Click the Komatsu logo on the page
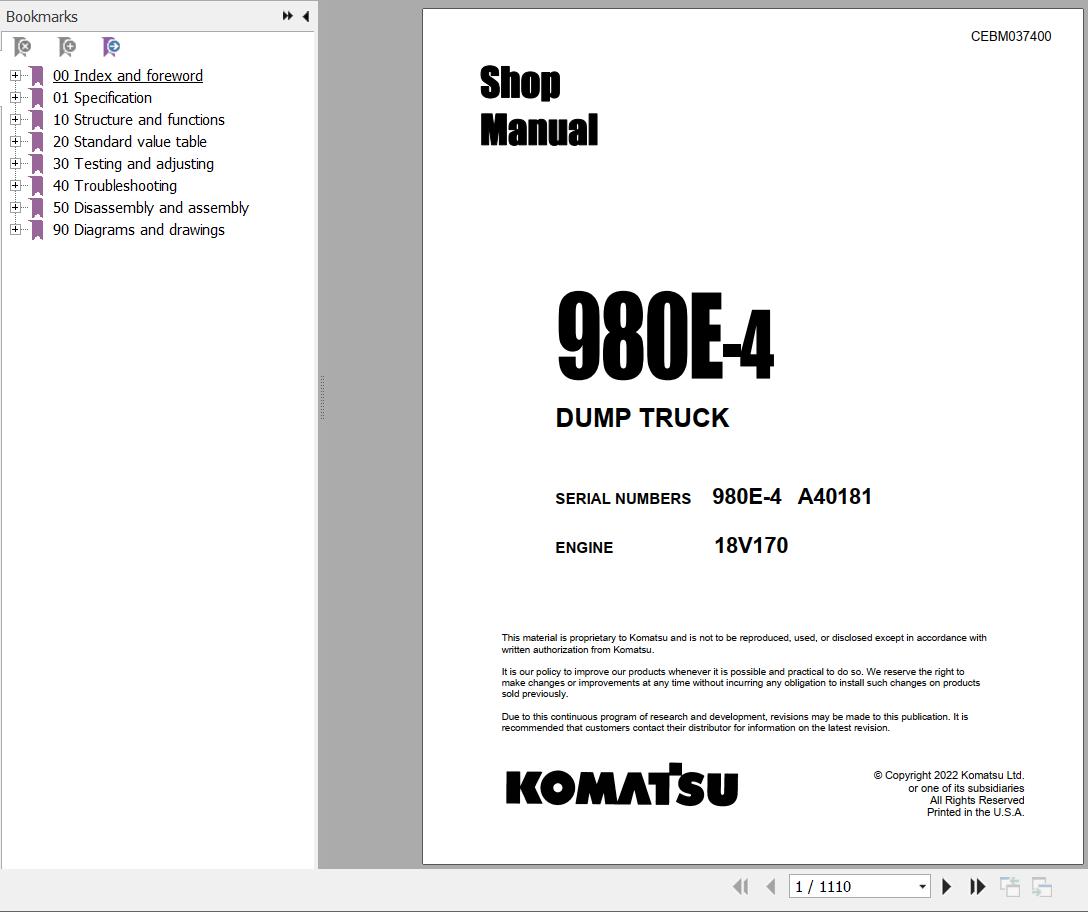 tap(622, 785)
